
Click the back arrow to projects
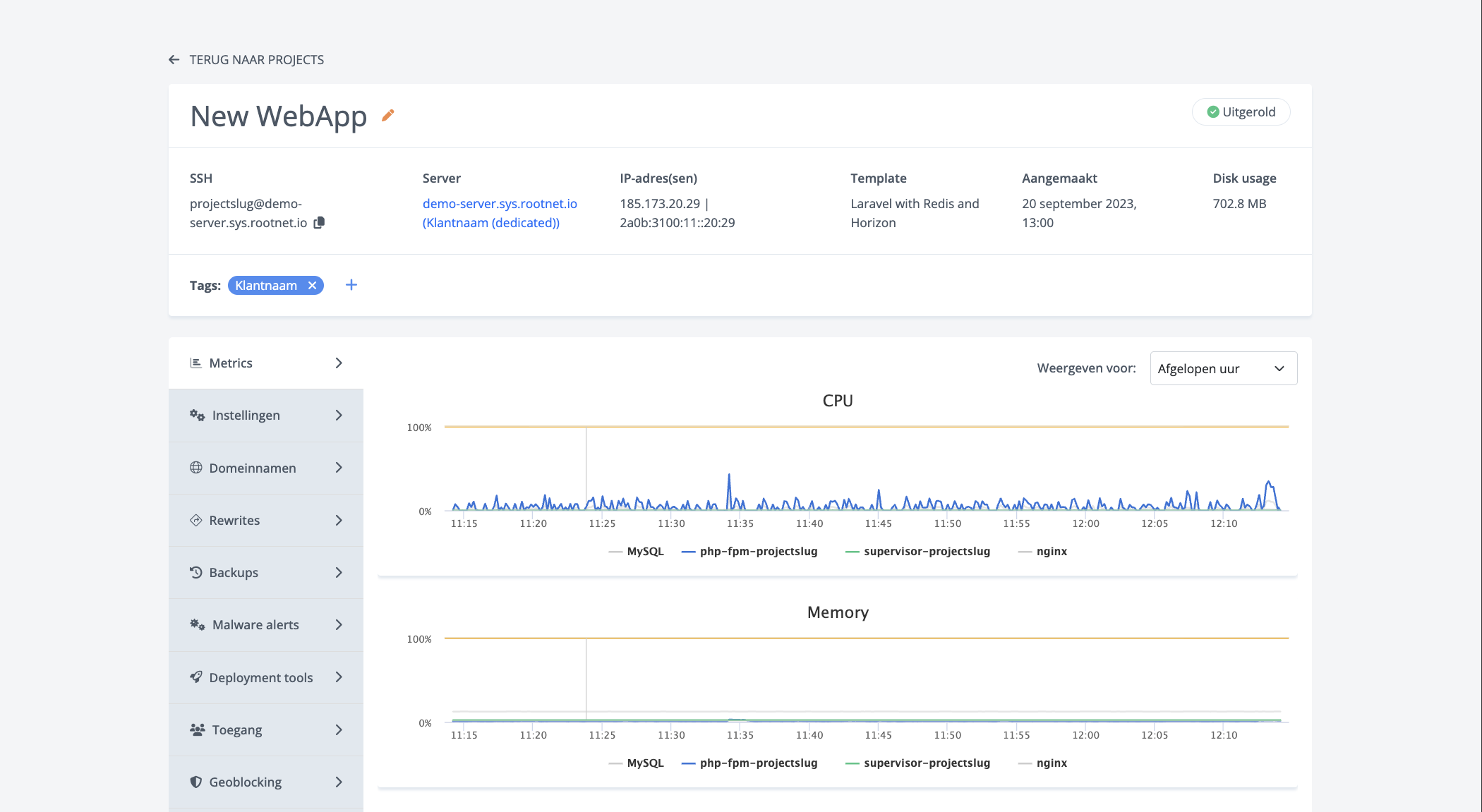coord(174,60)
